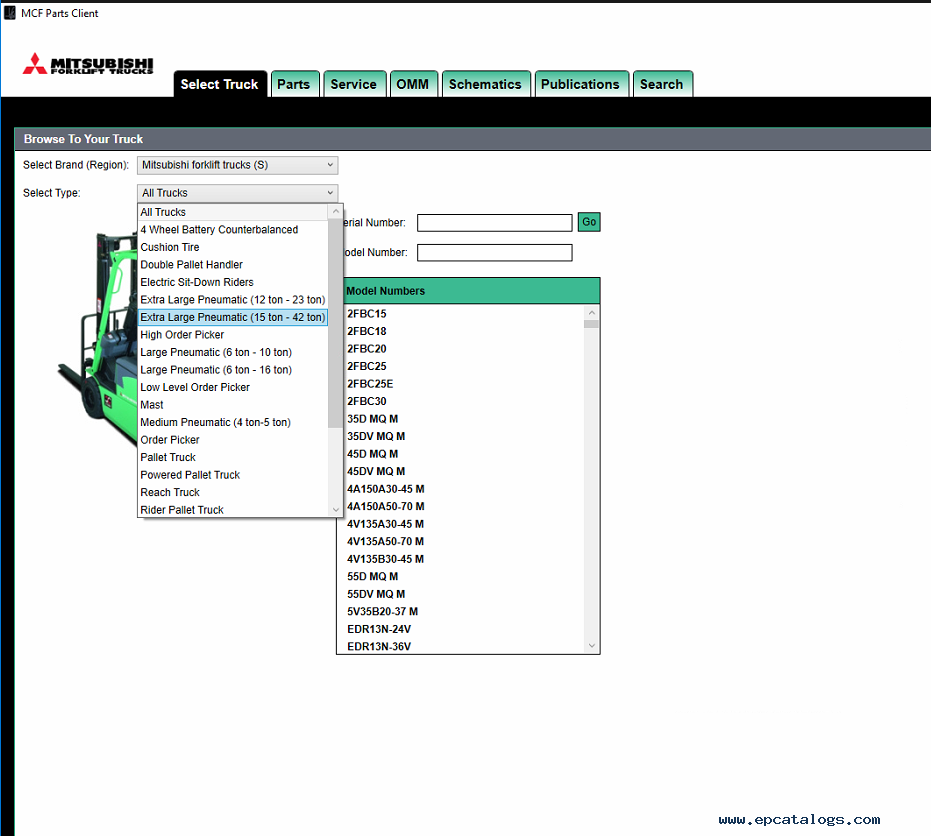
Task: Click the type list scroll down arrow
Action: (x=335, y=509)
